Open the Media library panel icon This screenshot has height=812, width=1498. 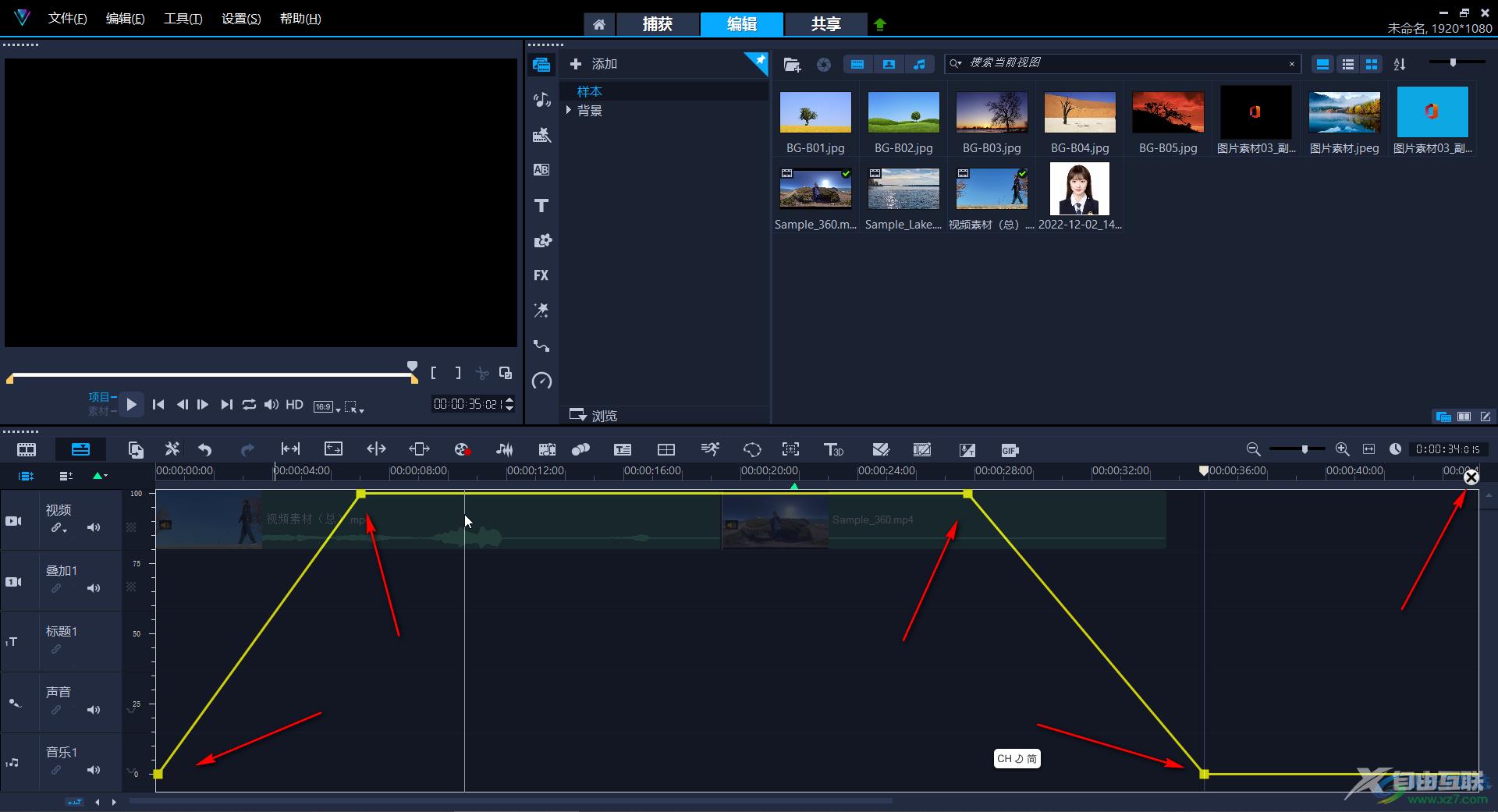[x=541, y=65]
